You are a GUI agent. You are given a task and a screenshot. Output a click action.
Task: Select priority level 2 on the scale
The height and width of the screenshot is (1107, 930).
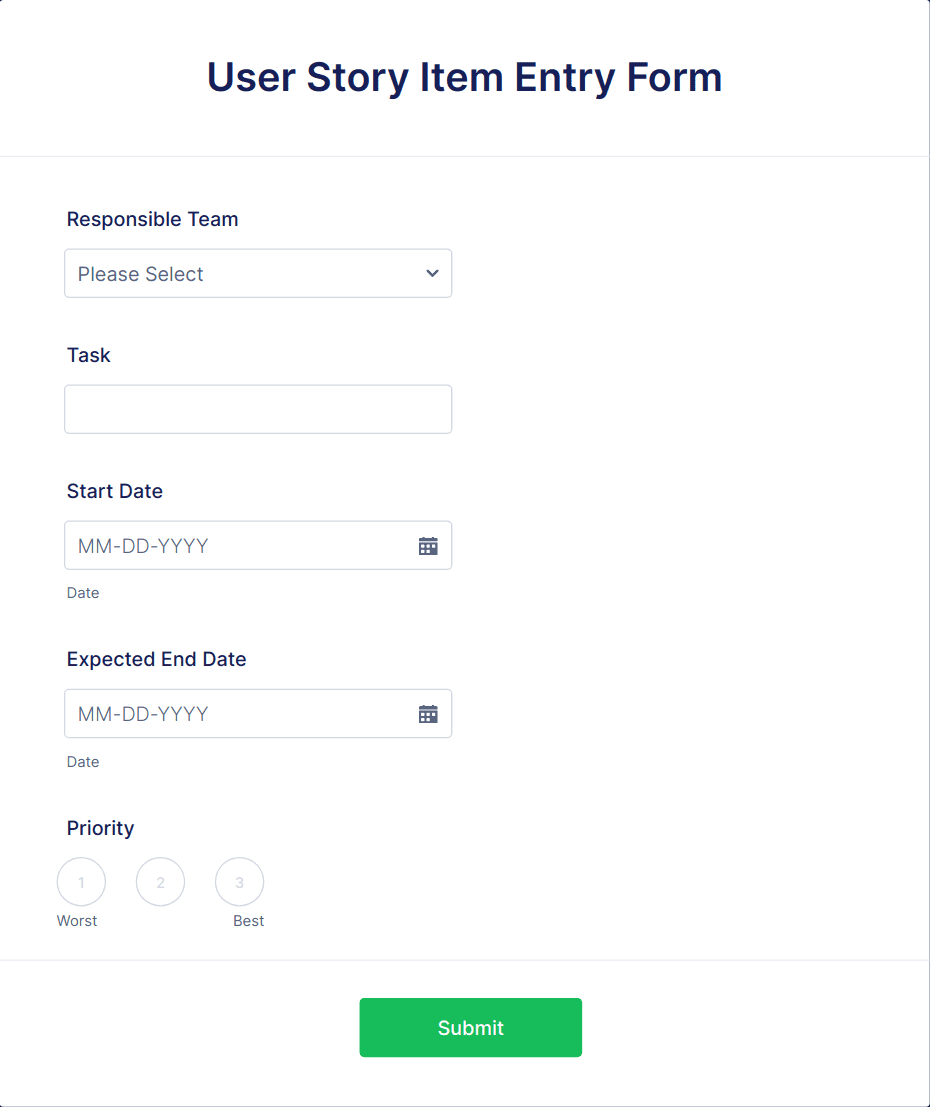coord(160,881)
